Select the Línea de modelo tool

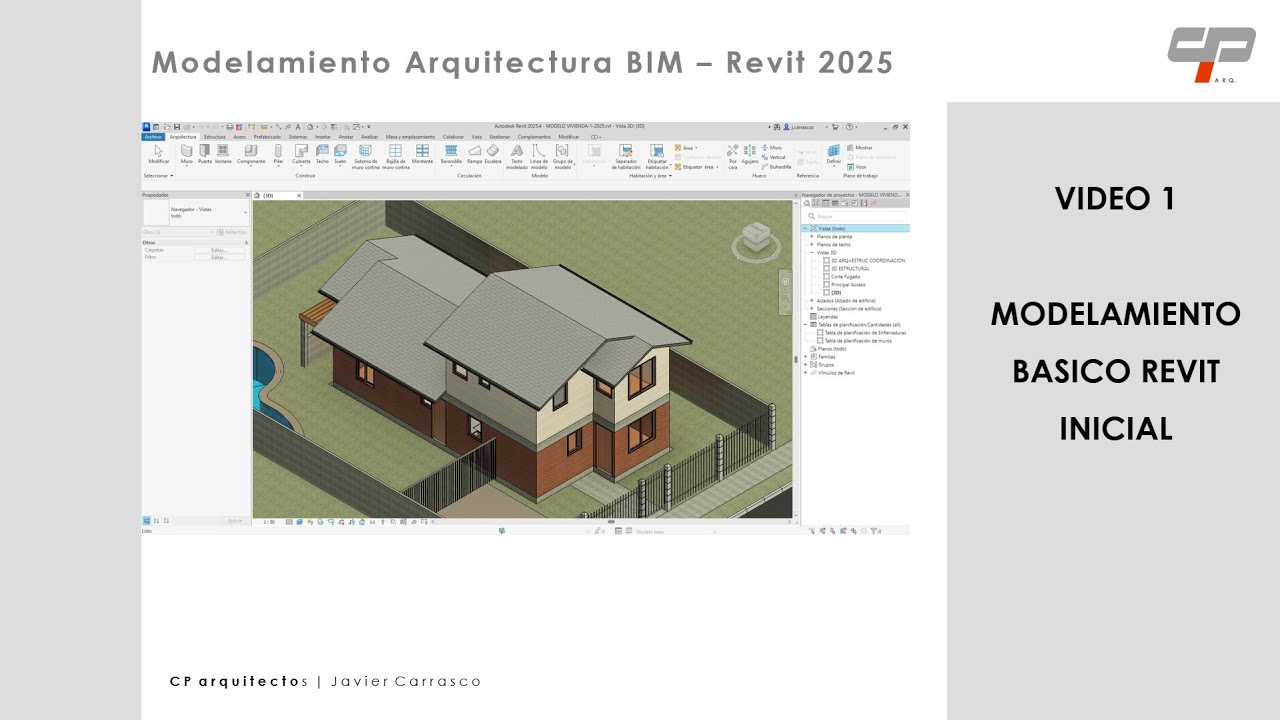coord(539,156)
